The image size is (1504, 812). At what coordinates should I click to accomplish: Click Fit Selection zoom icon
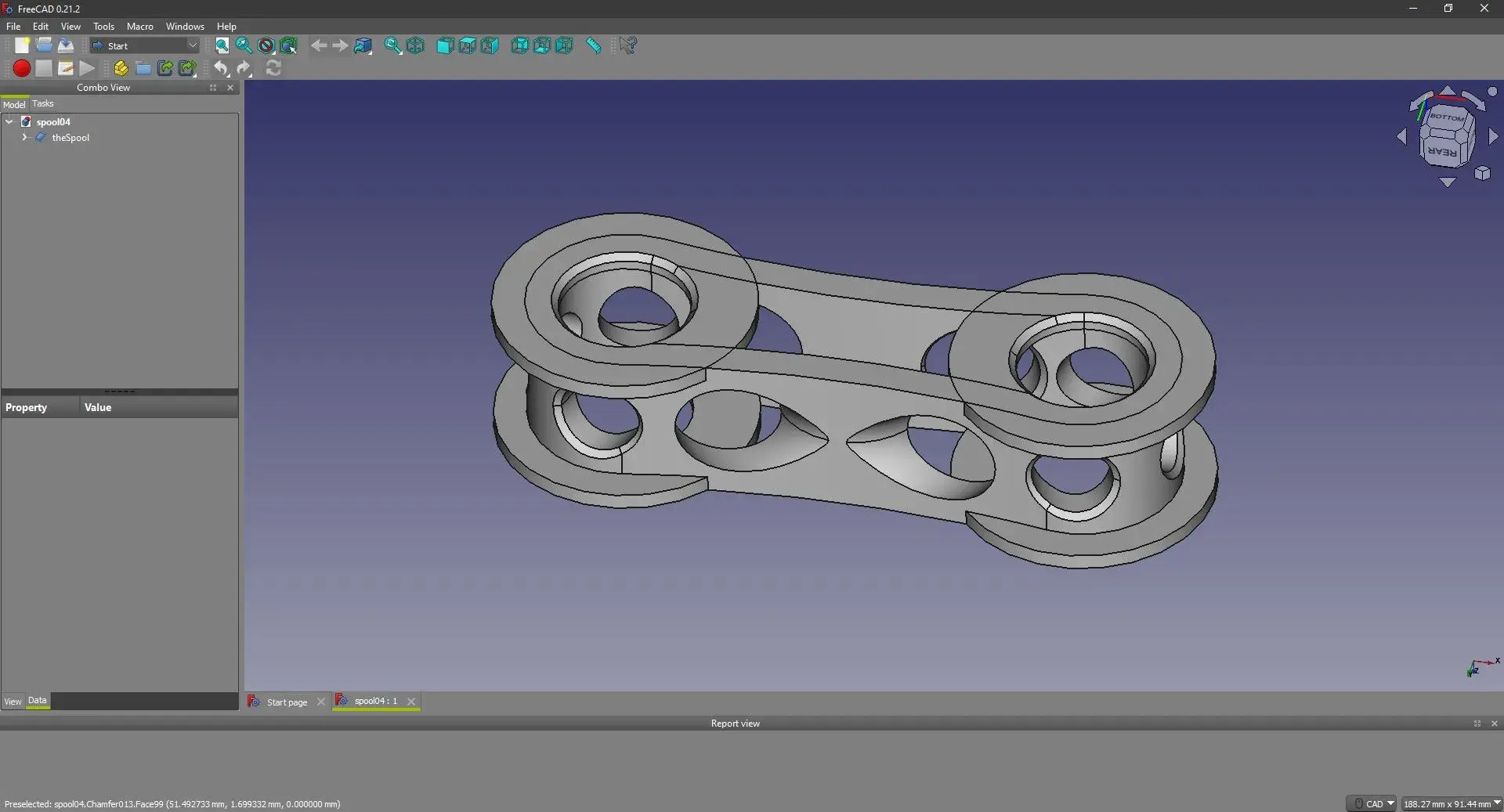(x=244, y=45)
